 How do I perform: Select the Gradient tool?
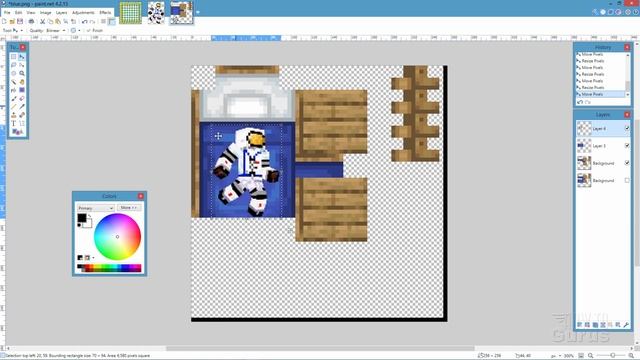(22, 90)
